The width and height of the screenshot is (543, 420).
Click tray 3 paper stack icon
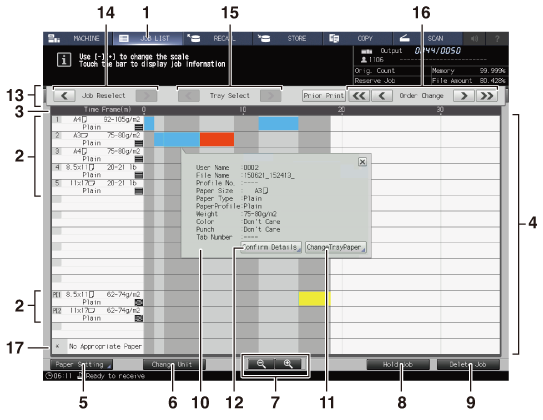click(139, 159)
